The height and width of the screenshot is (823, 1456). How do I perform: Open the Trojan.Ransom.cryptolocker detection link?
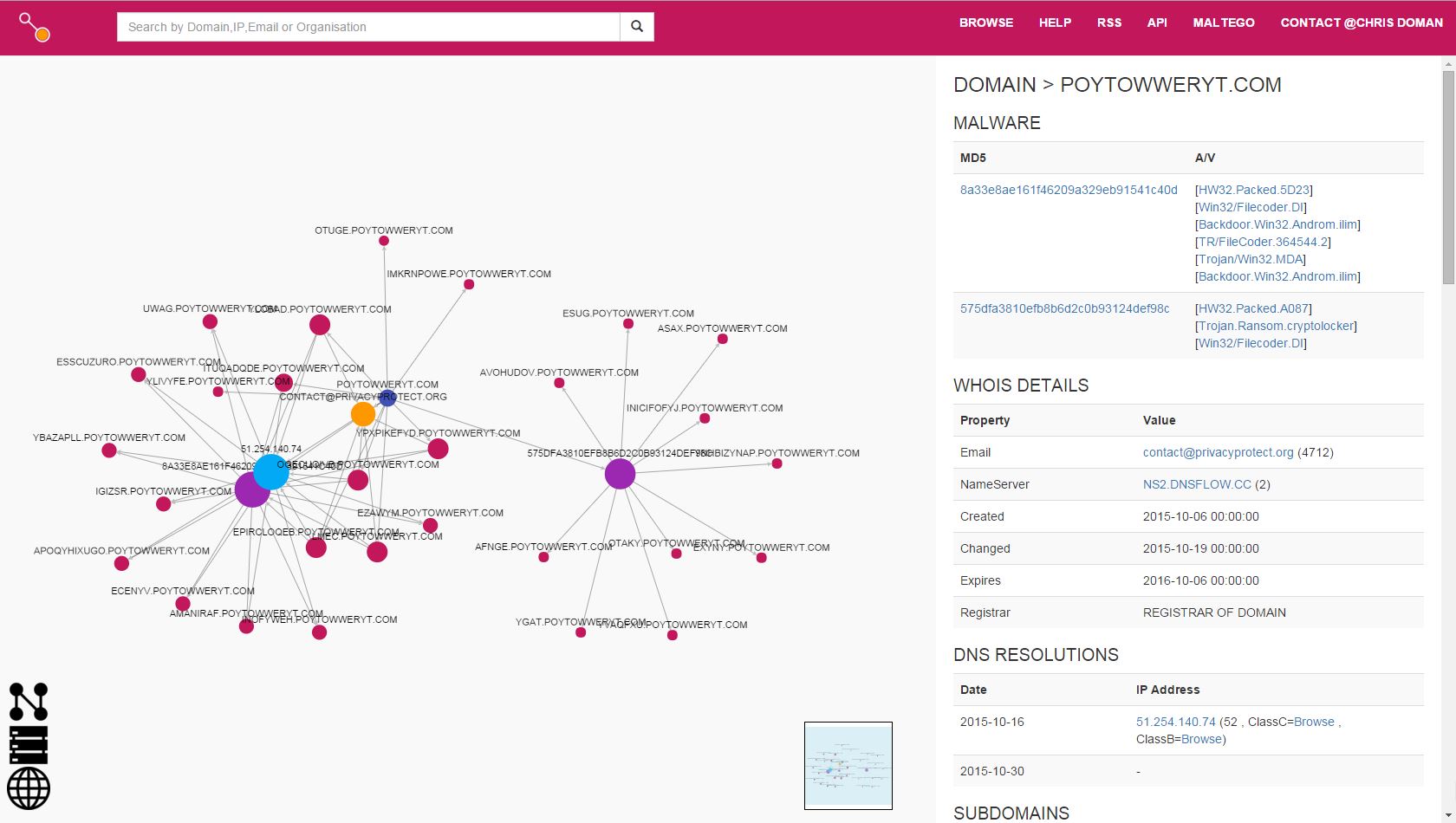pyautogui.click(x=1276, y=326)
